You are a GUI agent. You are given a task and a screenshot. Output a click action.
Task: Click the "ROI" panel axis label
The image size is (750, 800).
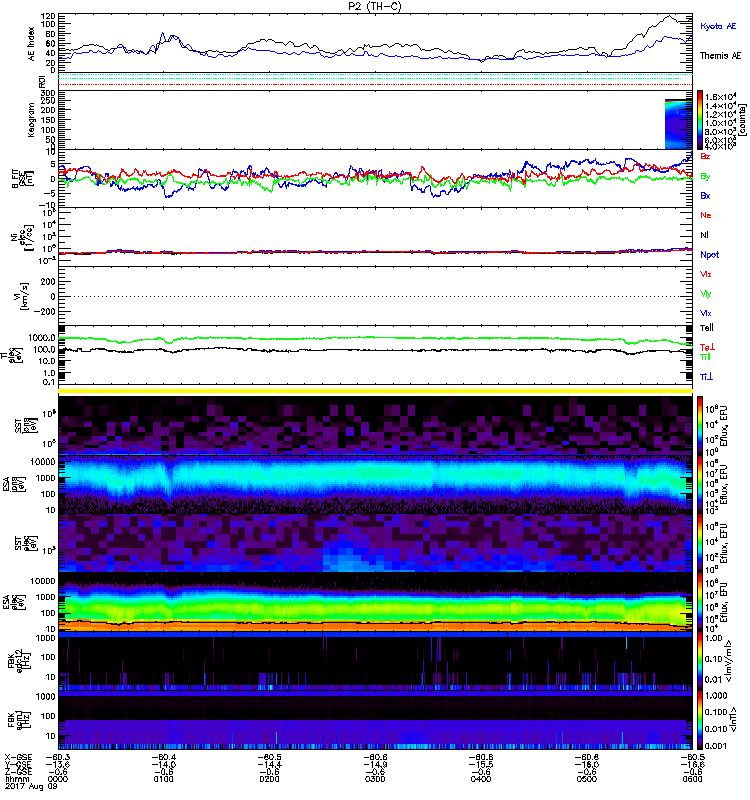pyautogui.click(x=42, y=81)
